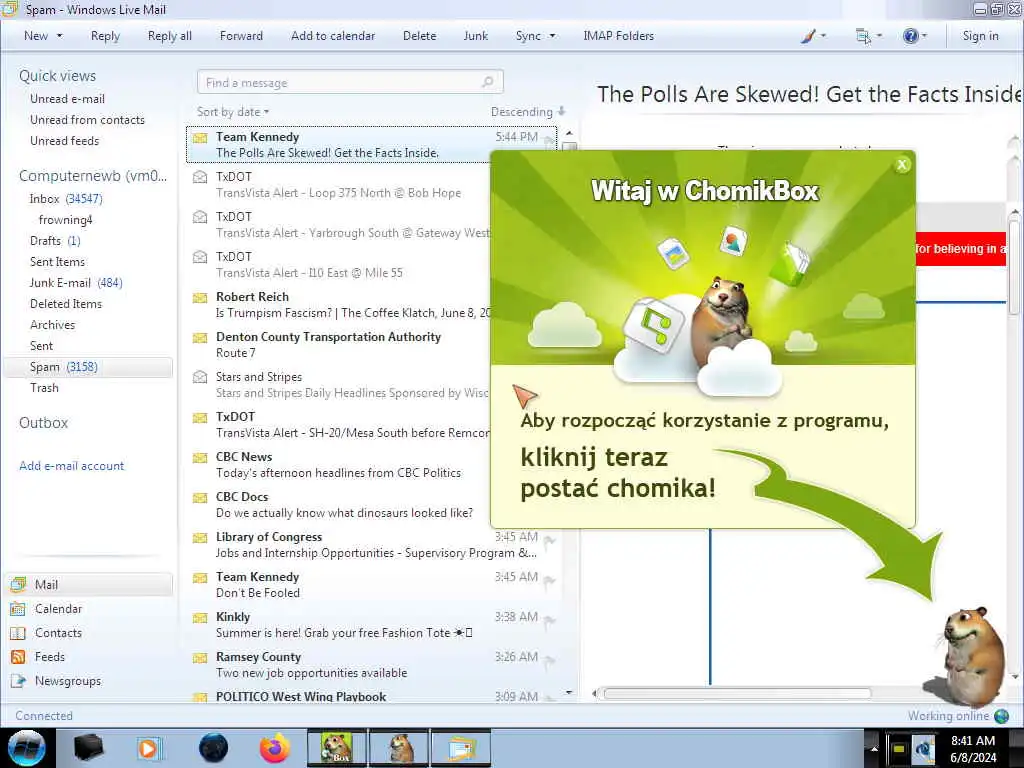Viewport: 1024px width, 768px height.
Task: Open the Drafts folder
Action: coord(55,240)
